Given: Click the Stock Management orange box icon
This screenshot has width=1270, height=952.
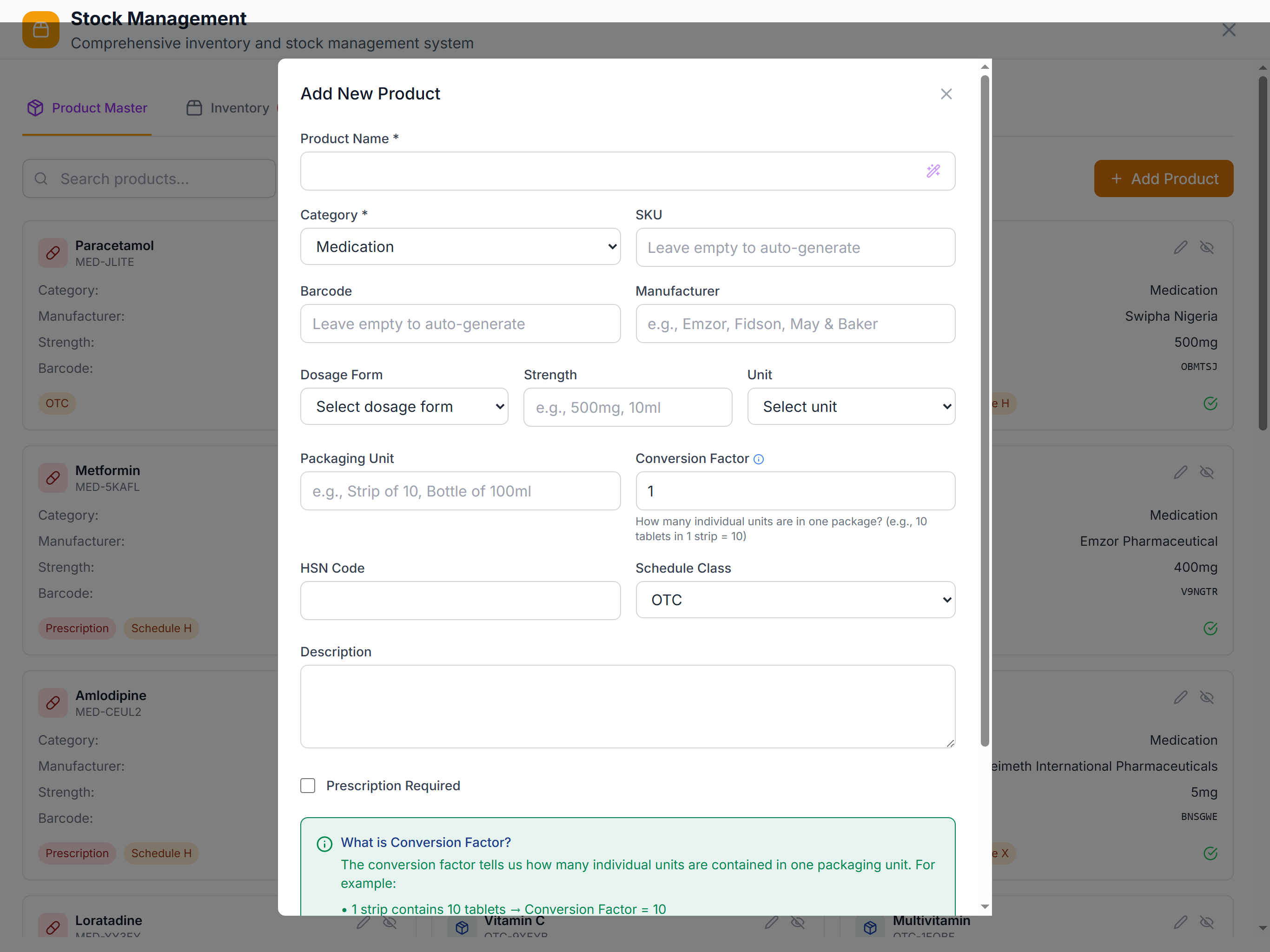Looking at the screenshot, I should (41, 30).
